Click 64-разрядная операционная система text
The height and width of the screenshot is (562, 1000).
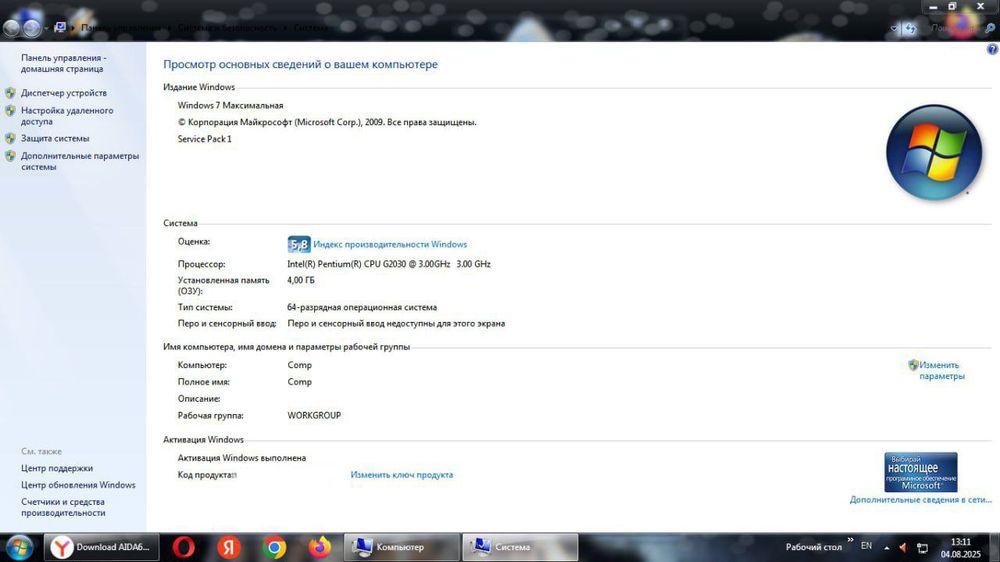point(362,307)
